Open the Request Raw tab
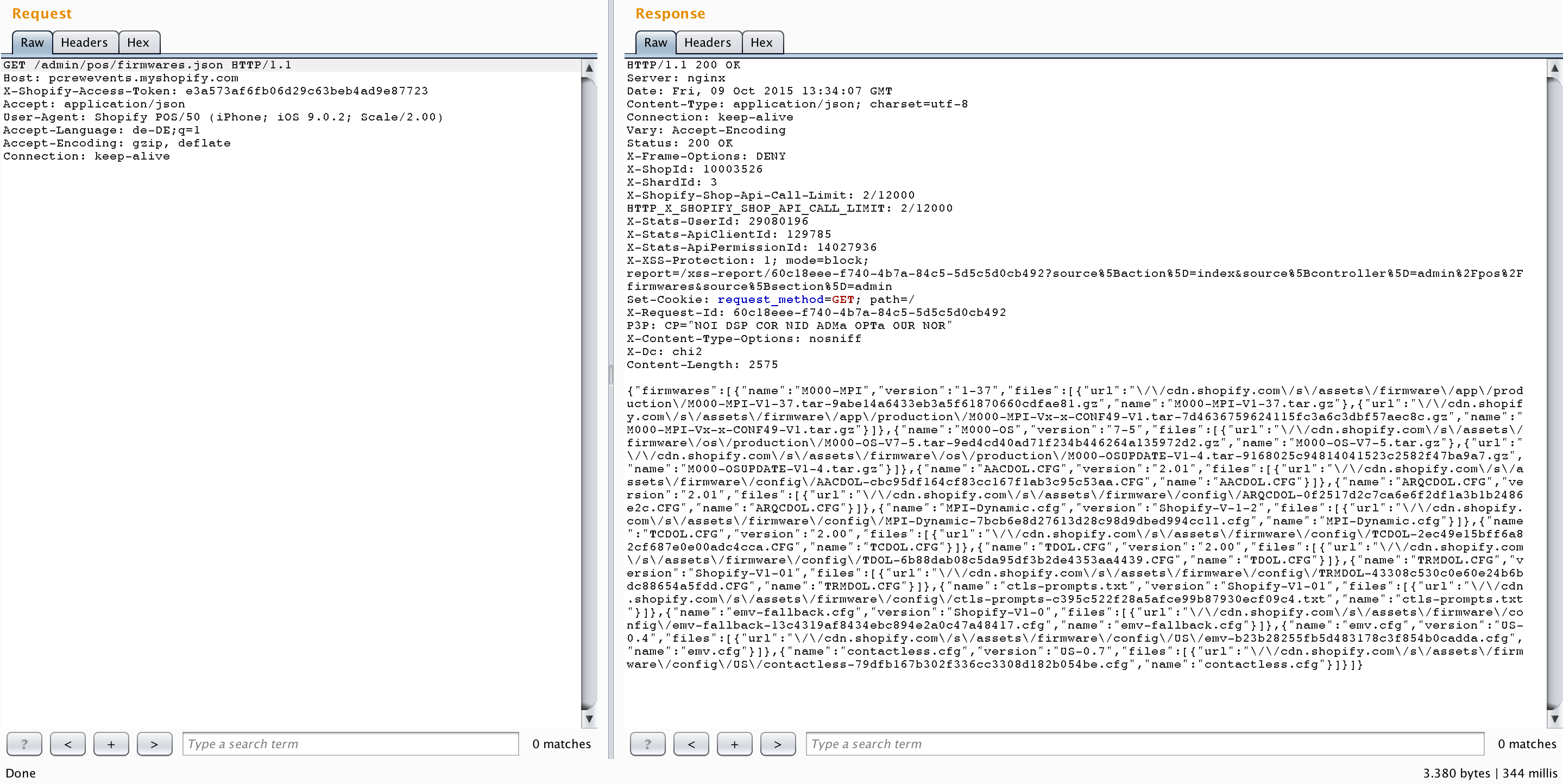This screenshot has width=1563, height=784. point(32,42)
